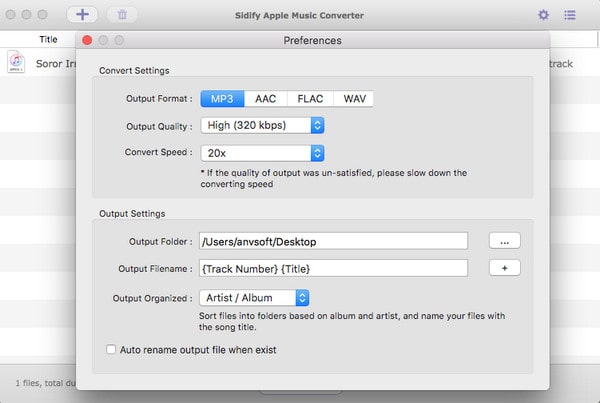The width and height of the screenshot is (600, 403).
Task: Open the Output Quality dropdown
Action: (262, 126)
